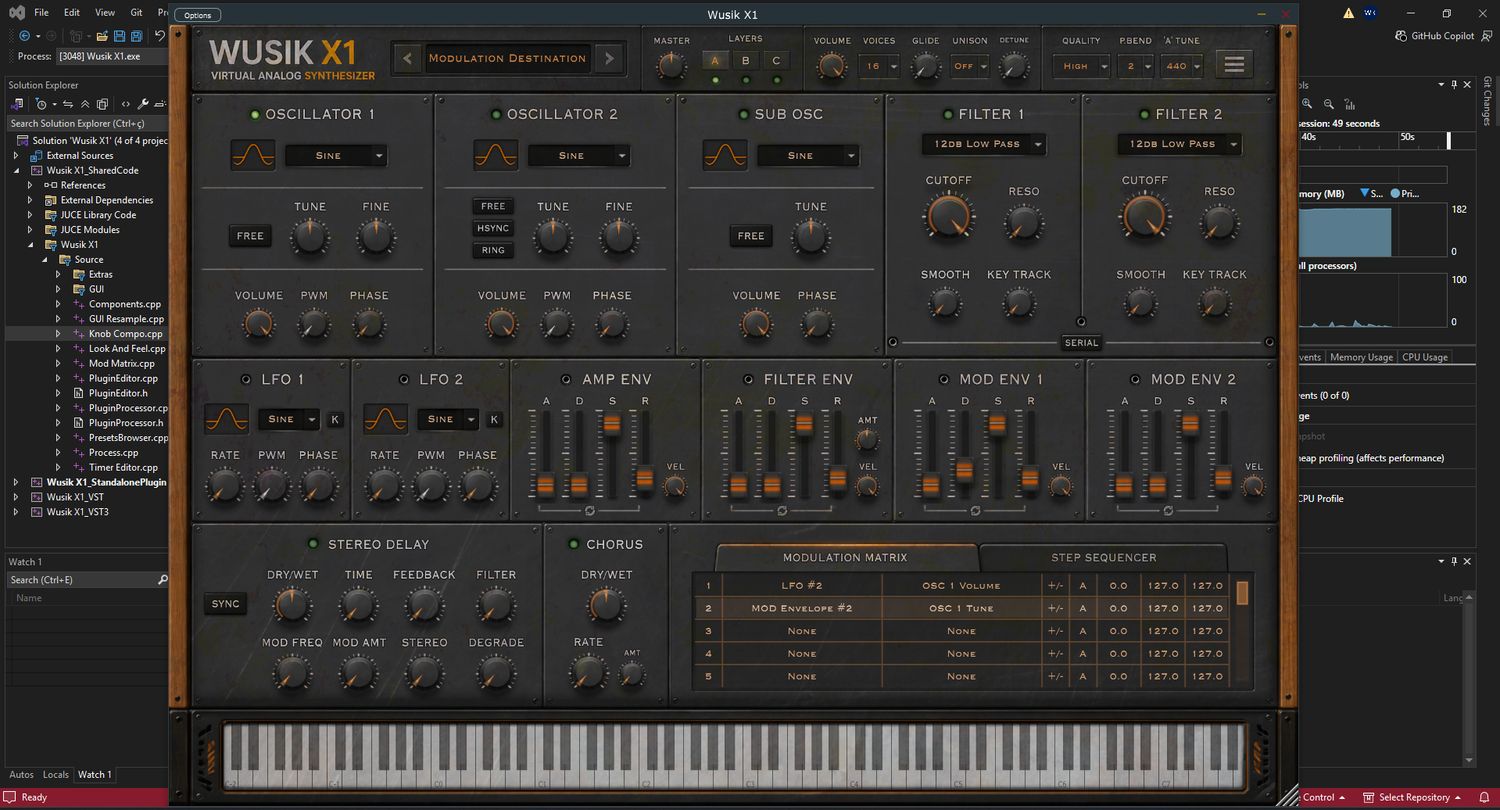The image size is (1500, 810).
Task: Expand GUI folder in Solution Explorer
Action: (58, 289)
